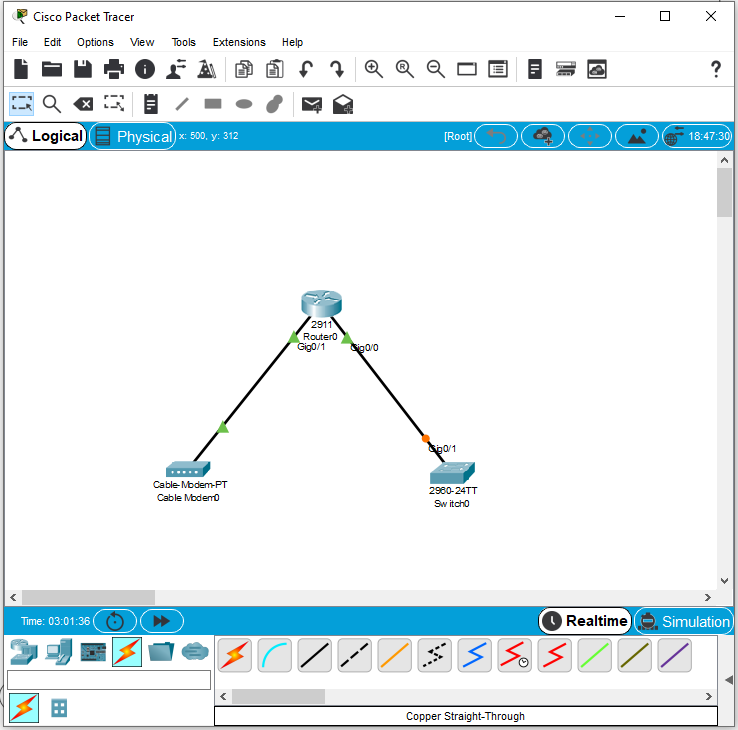Open environment time button showing 18:47:30
This screenshot has width=738, height=730.
698,136
